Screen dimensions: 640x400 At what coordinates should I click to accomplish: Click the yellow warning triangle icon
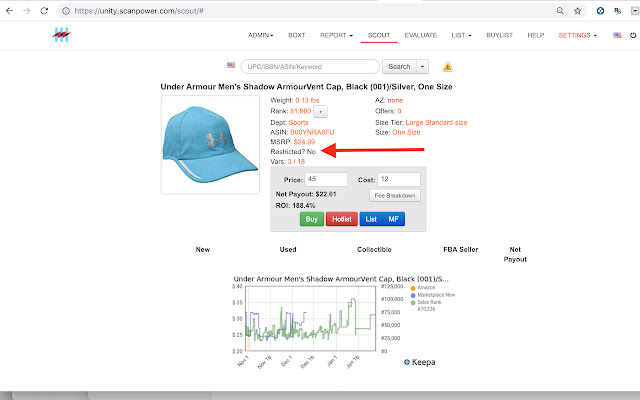point(447,66)
